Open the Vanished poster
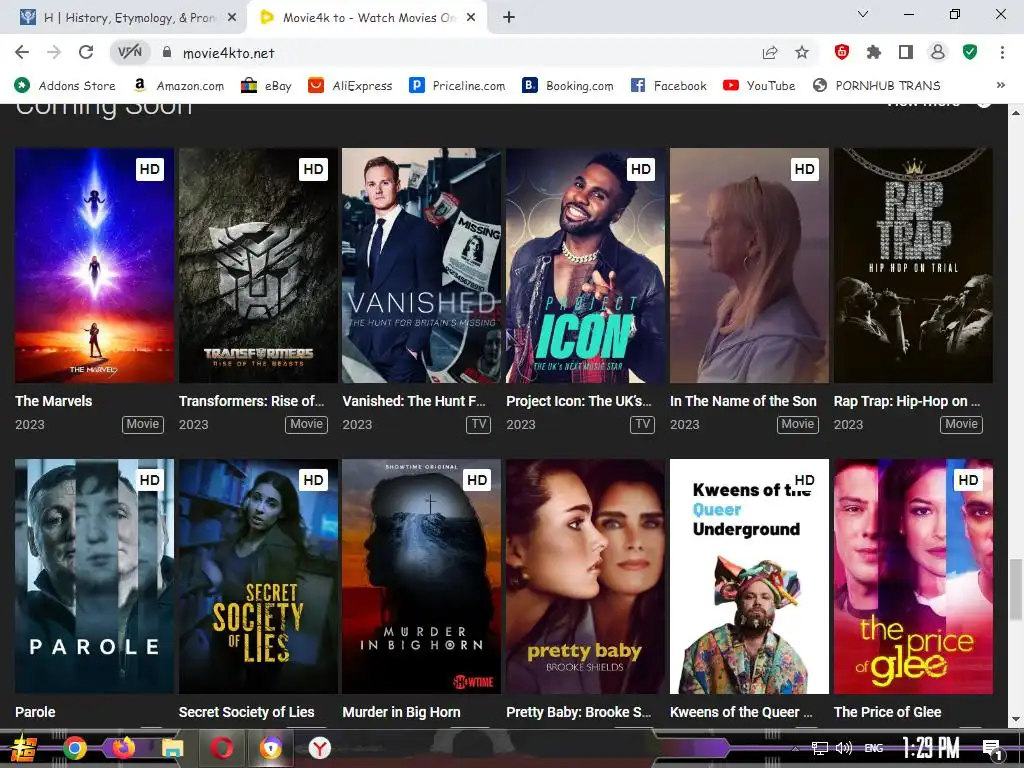The height and width of the screenshot is (768, 1024). [422, 265]
